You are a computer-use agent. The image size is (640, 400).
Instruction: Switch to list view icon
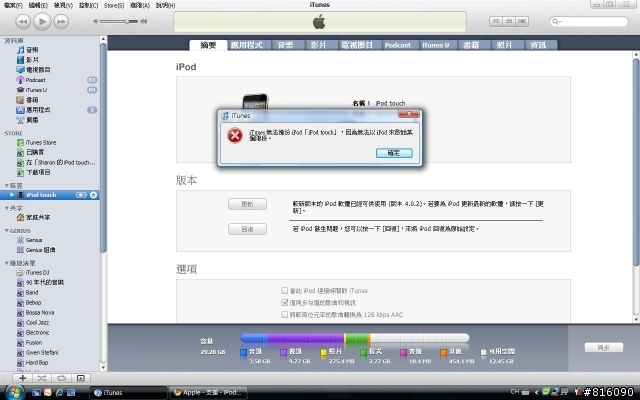(496, 21)
